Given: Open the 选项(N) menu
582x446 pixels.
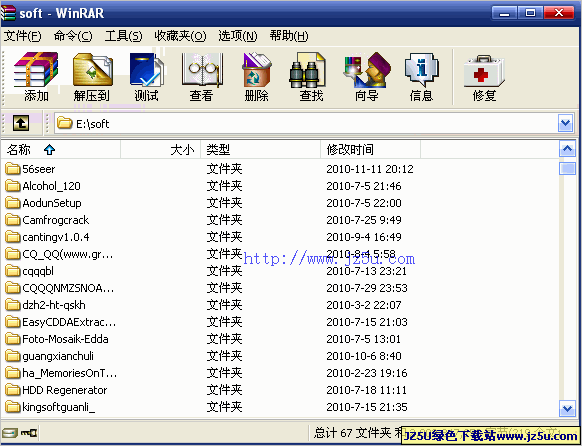Looking at the screenshot, I should [x=238, y=36].
